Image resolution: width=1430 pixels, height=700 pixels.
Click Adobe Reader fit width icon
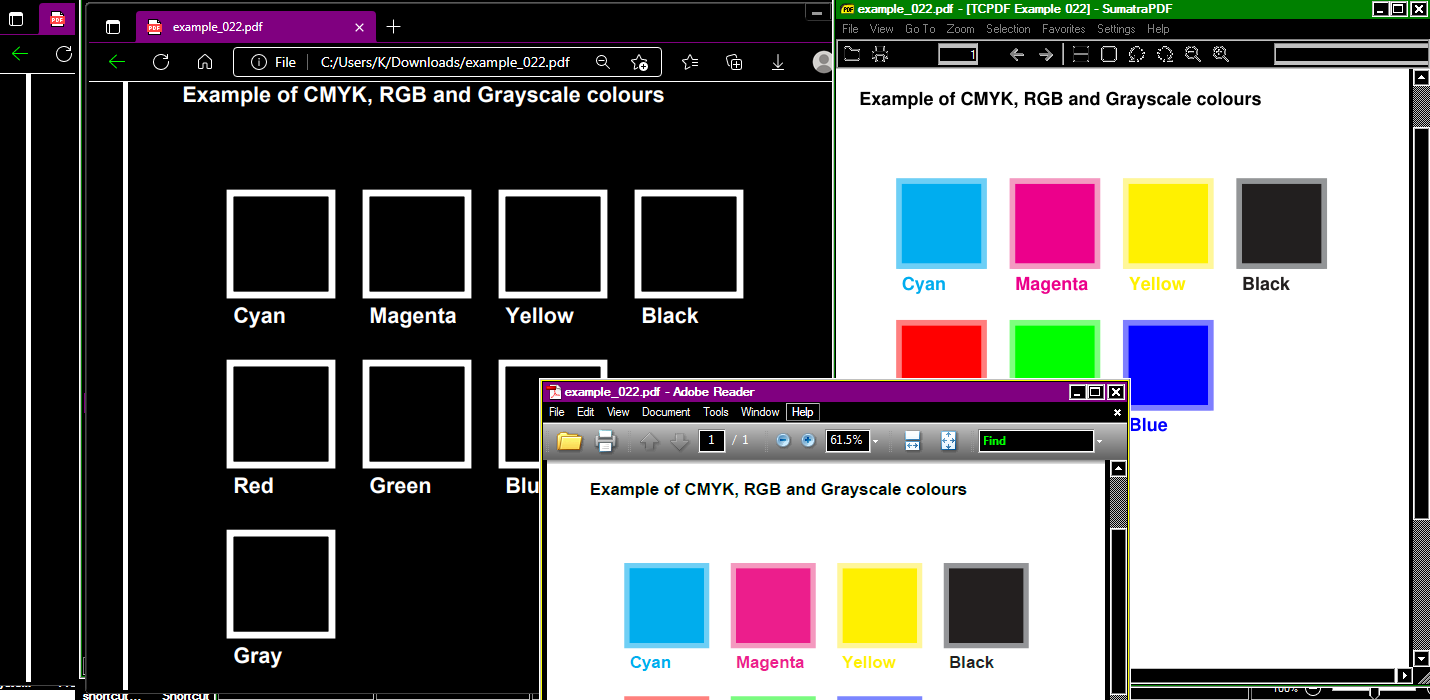912,441
